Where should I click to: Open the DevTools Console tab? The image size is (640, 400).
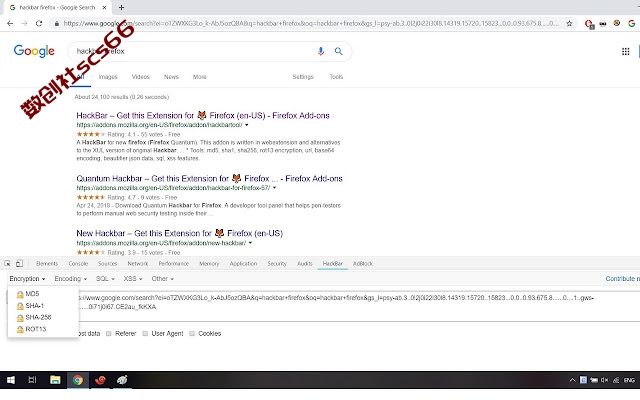pos(78,264)
